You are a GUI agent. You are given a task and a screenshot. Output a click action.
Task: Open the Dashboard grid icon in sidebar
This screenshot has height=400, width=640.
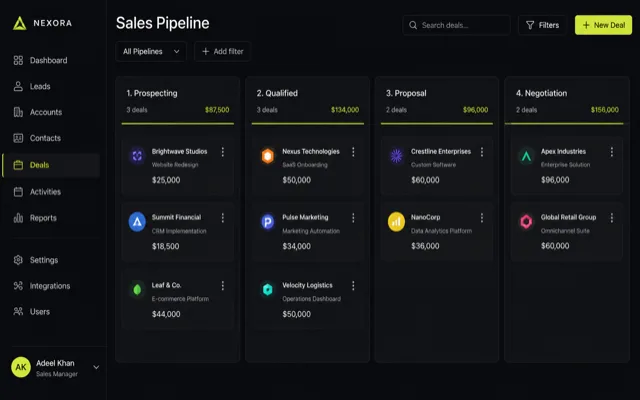point(18,60)
